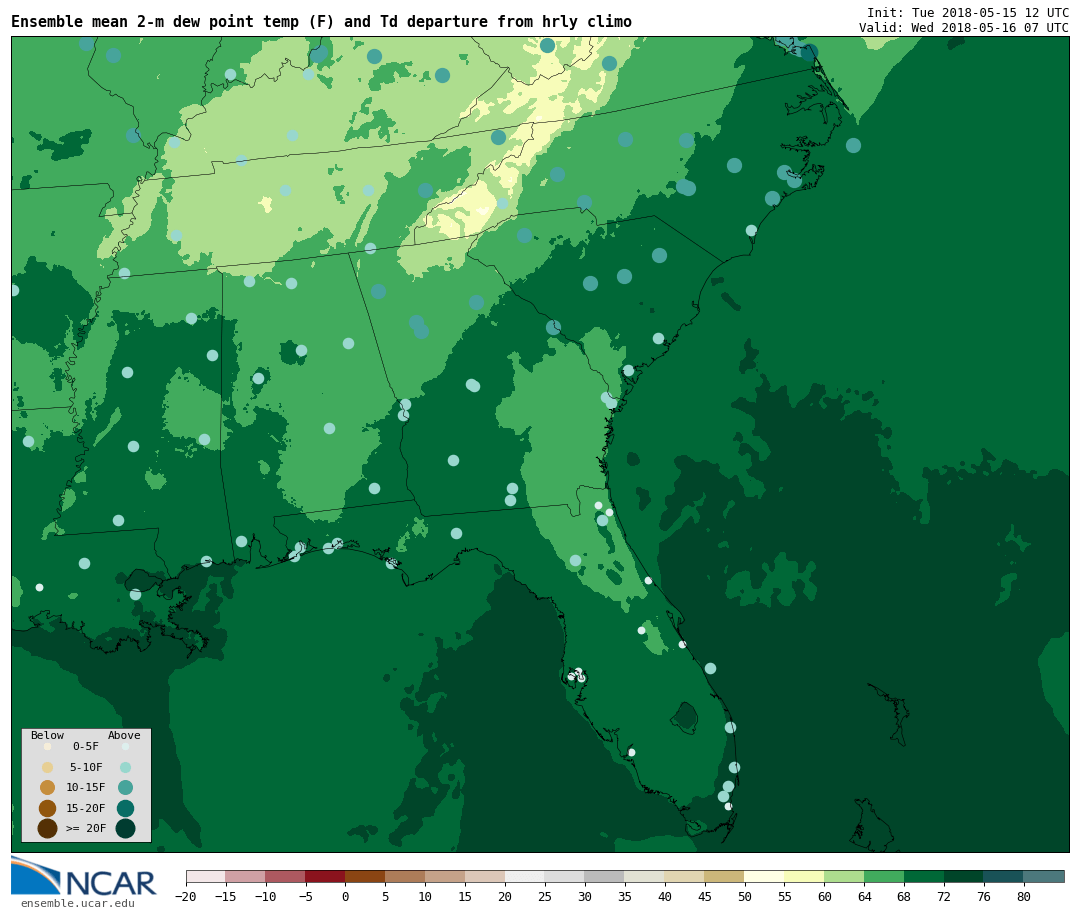Pick the -20 to -15 pale pink colorbar swatch
The height and width of the screenshot is (915, 1080).
coord(206,876)
